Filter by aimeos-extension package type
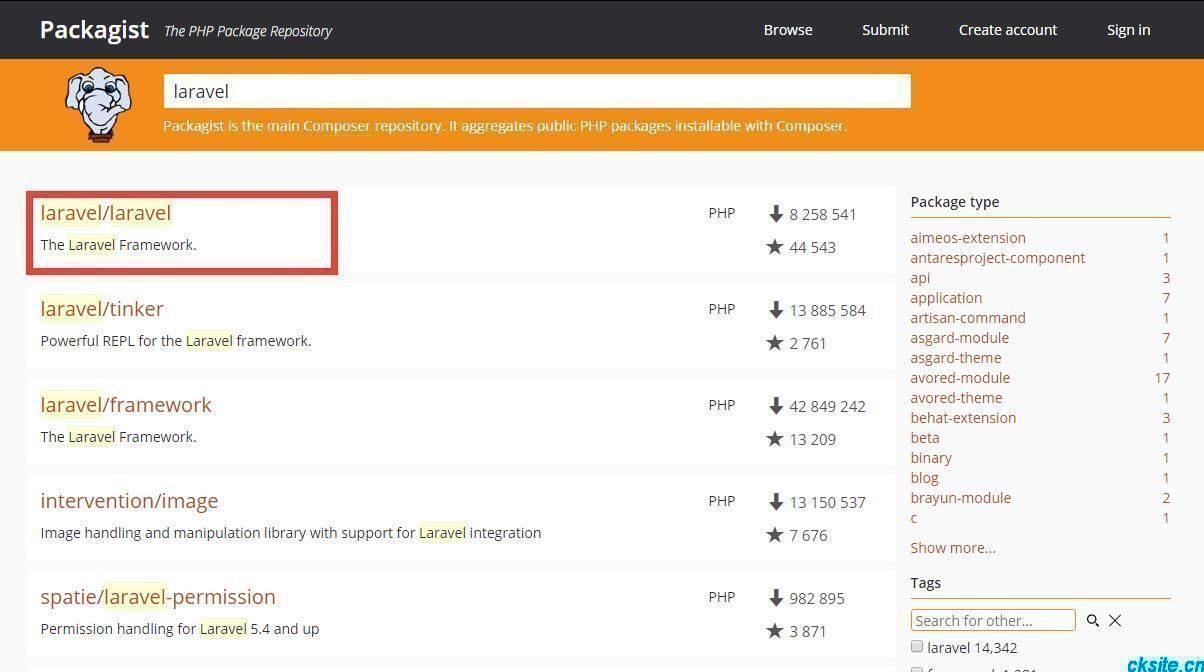Screen dimensions: 1204x672 pos(968,238)
